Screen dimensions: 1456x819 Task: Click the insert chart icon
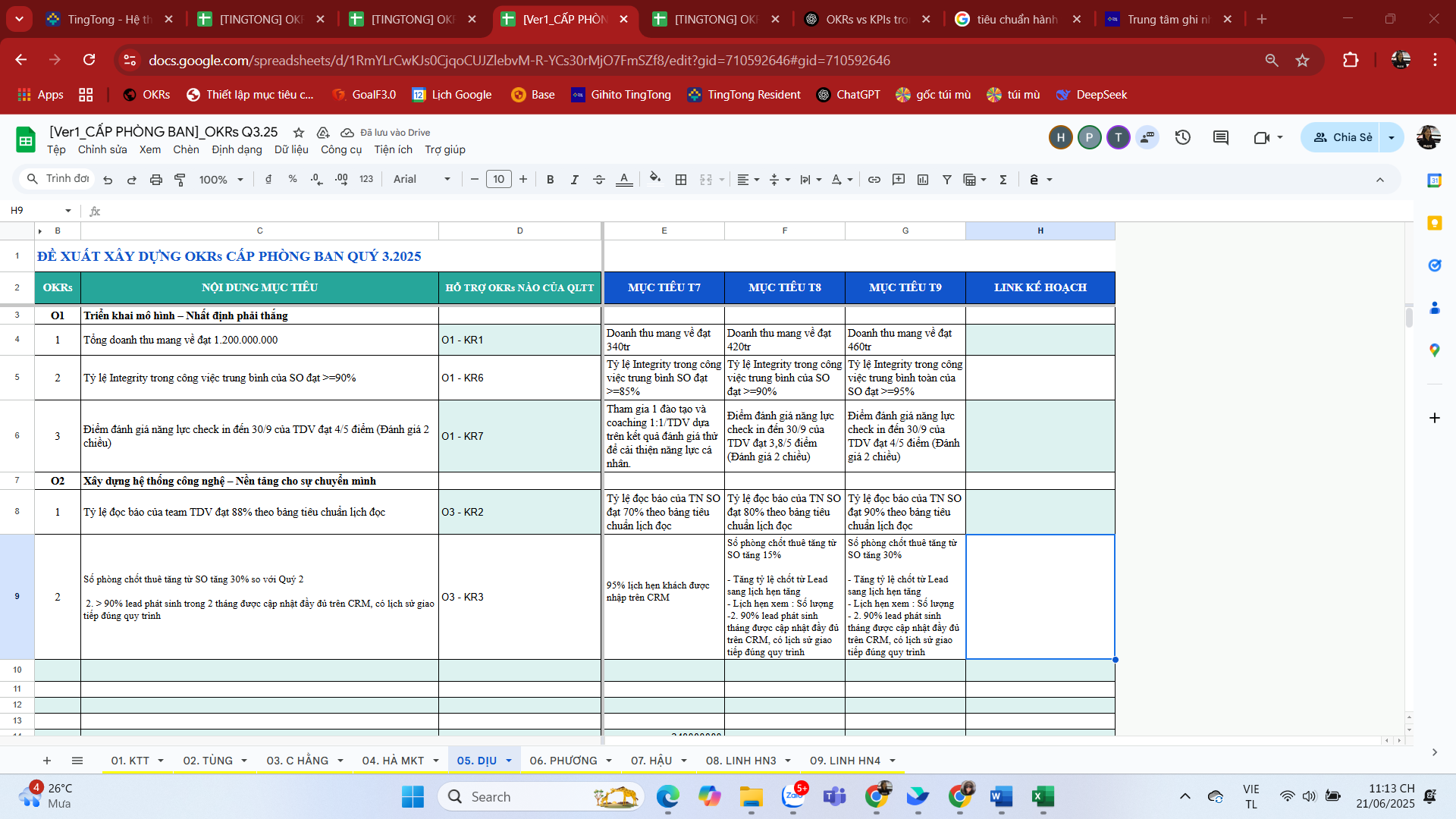pyautogui.click(x=923, y=180)
